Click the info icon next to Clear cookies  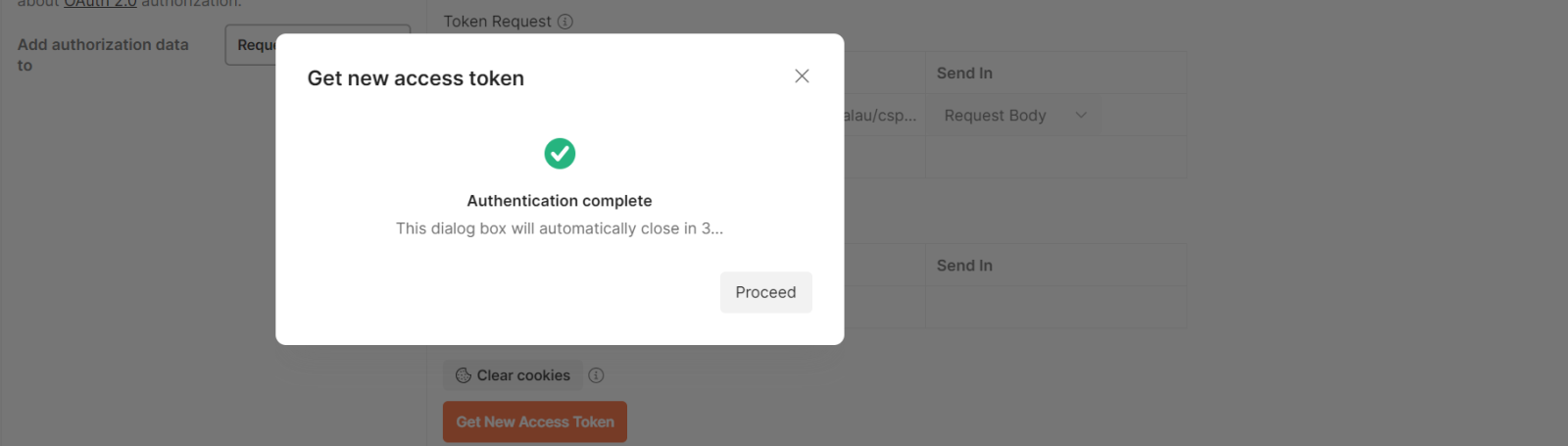pyautogui.click(x=596, y=375)
